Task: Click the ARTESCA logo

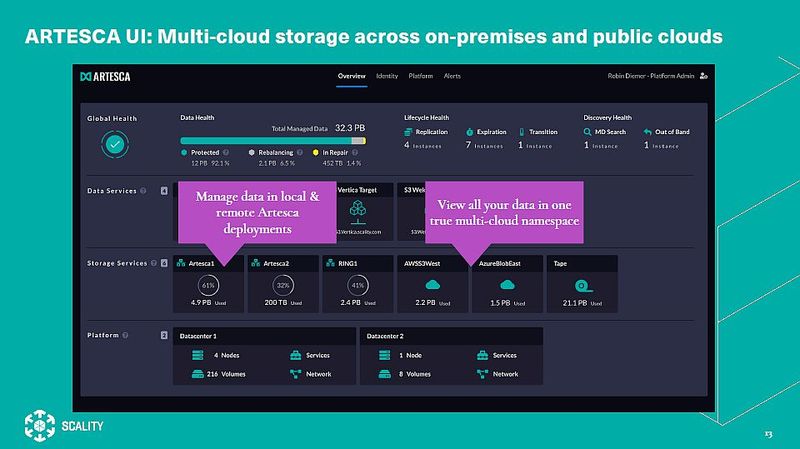Action: 105,77
